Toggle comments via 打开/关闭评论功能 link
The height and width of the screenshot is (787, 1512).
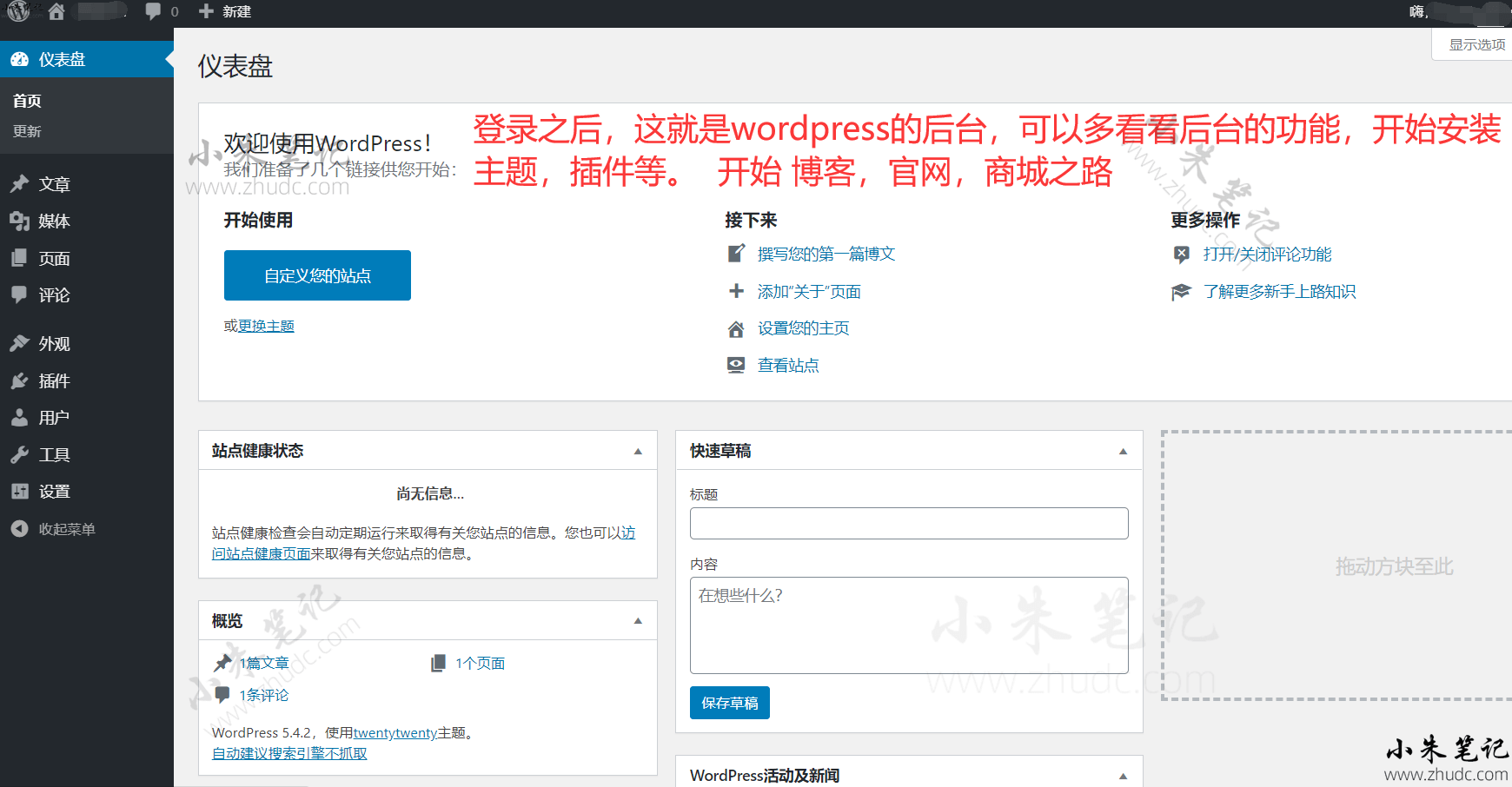(1267, 255)
